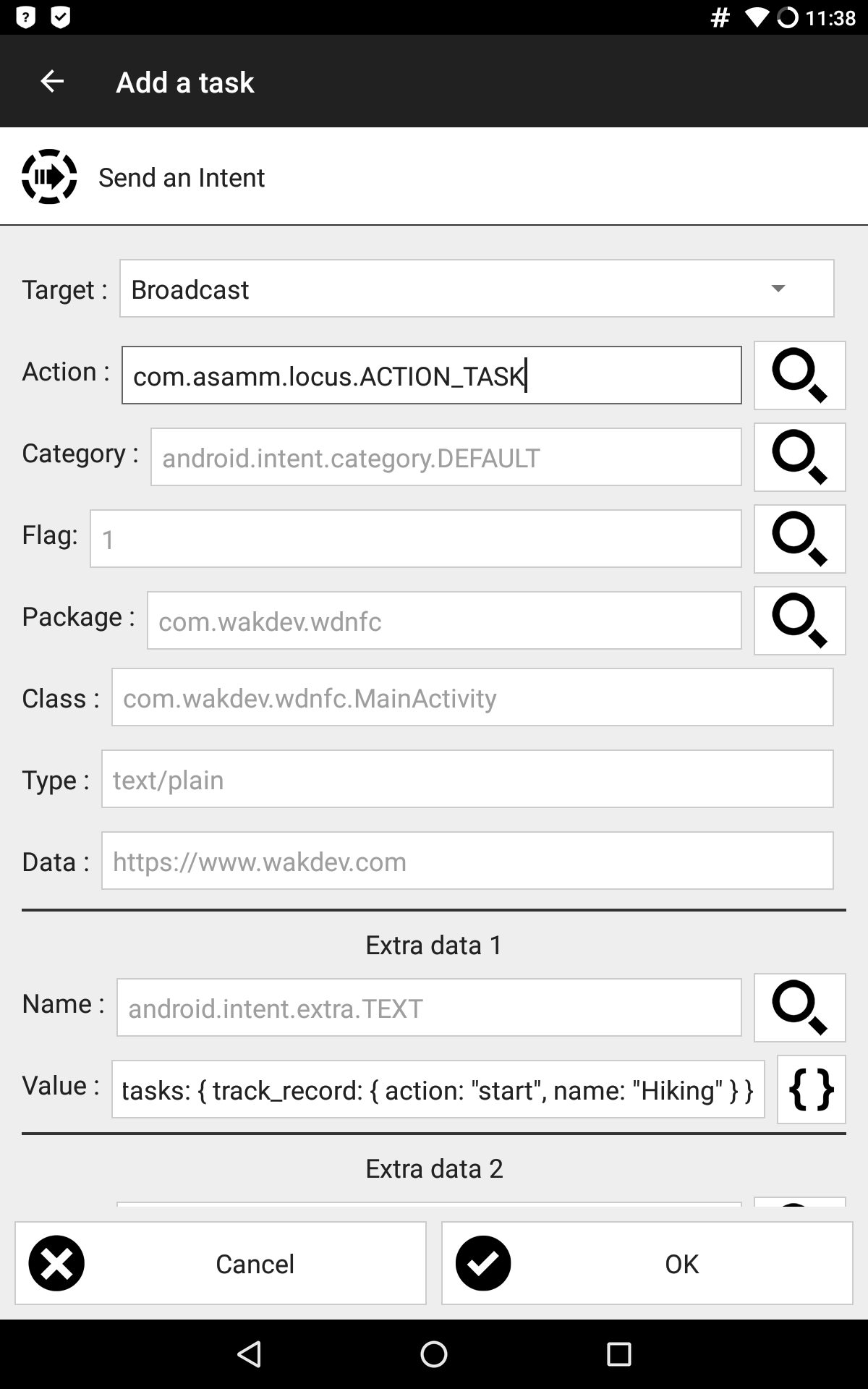Focus the Action text field
This screenshot has height=1389, width=868.
(x=431, y=375)
